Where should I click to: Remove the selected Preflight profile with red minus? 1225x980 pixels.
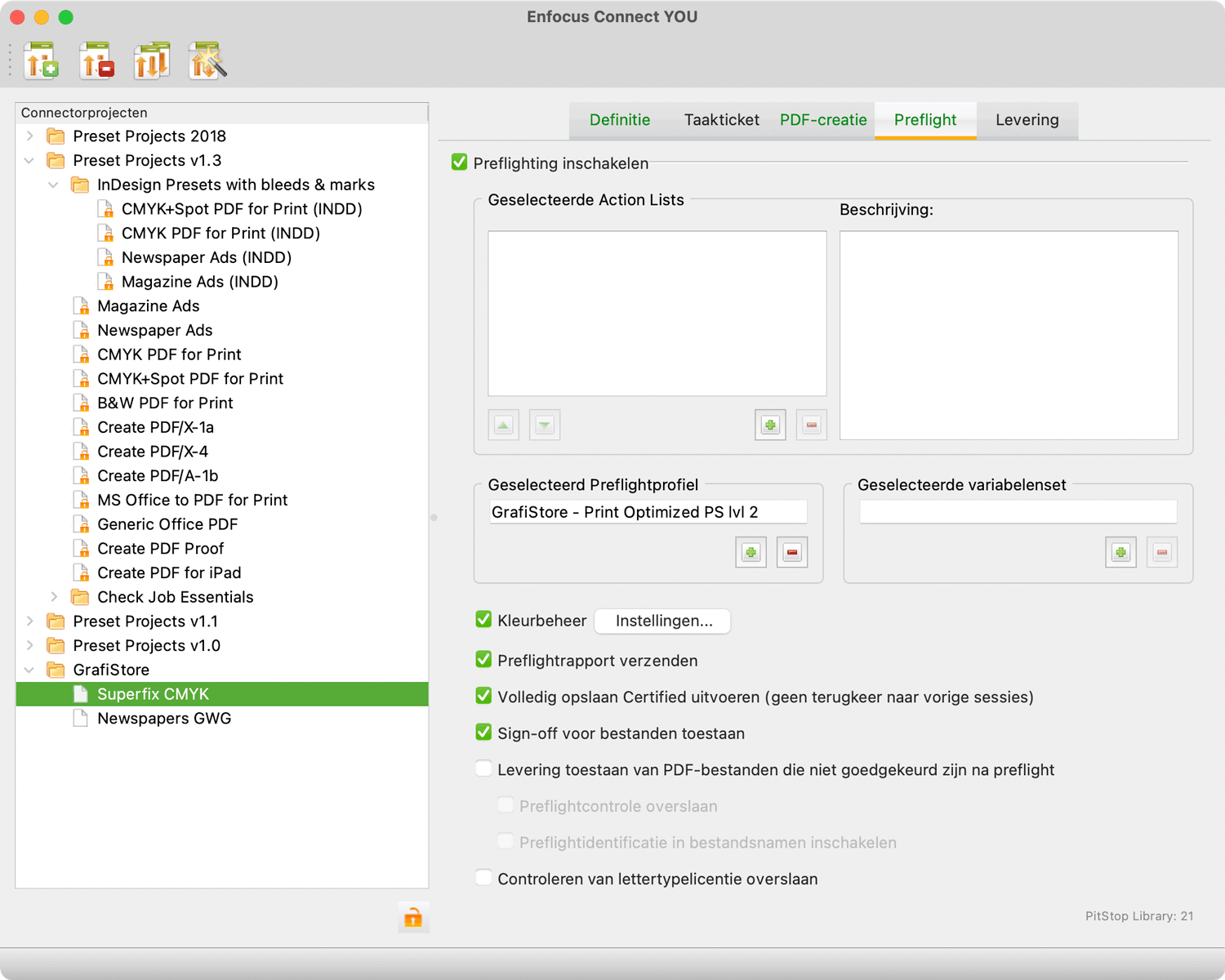click(x=791, y=552)
